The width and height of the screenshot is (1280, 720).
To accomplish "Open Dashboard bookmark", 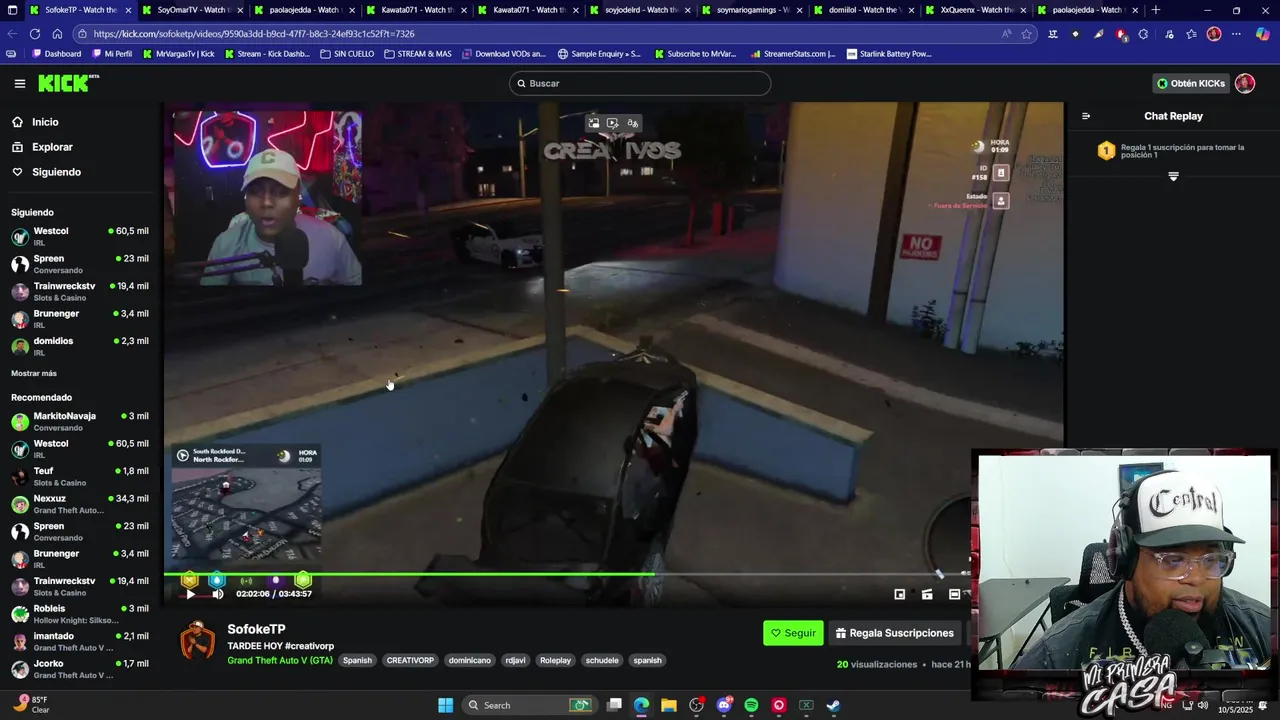I will tap(56, 54).
